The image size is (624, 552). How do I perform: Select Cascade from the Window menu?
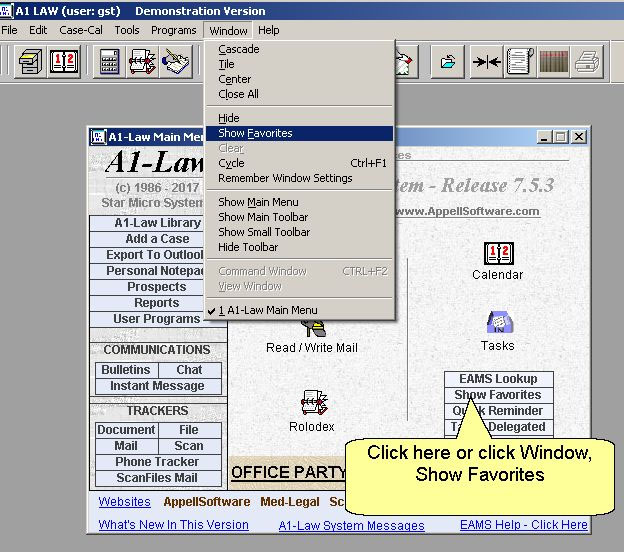238,49
